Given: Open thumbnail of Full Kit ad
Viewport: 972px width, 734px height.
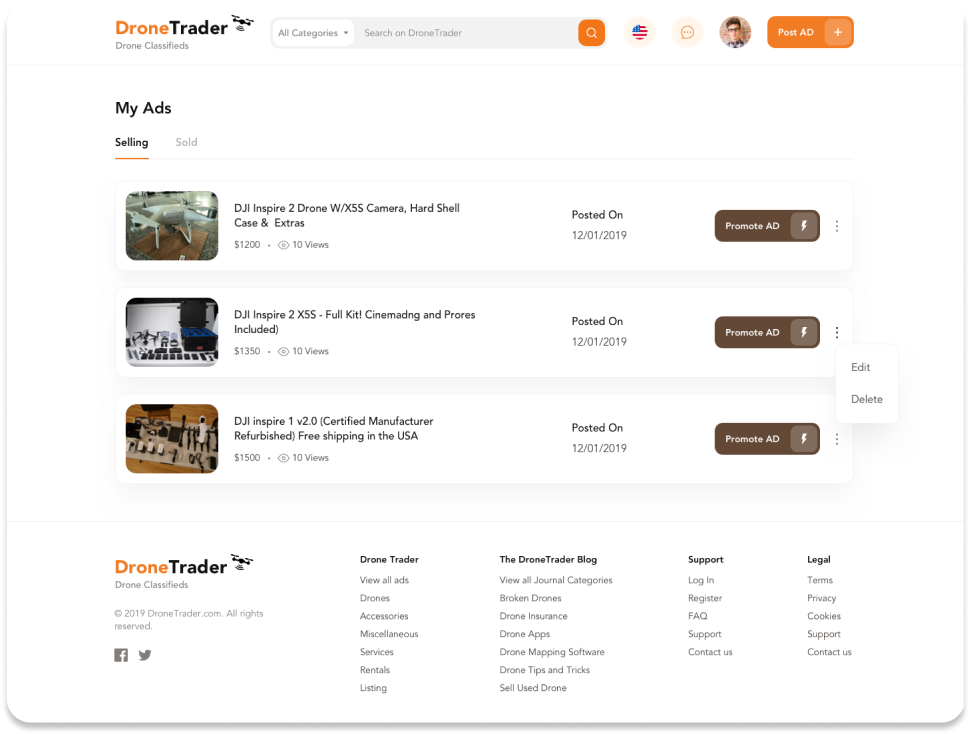Looking at the screenshot, I should click(172, 332).
